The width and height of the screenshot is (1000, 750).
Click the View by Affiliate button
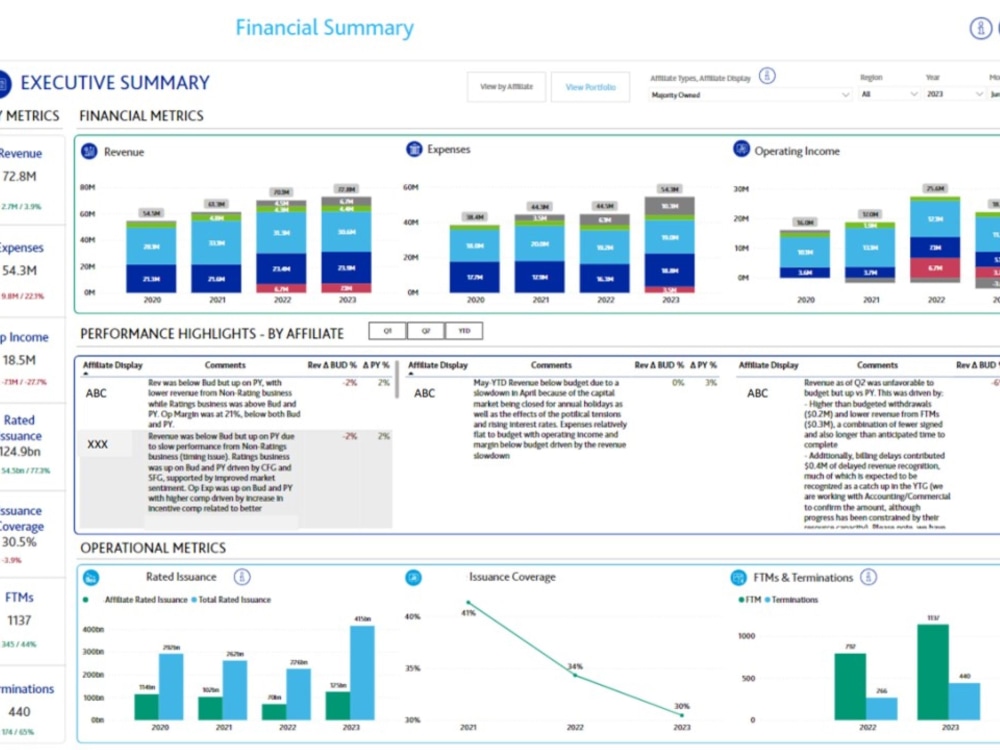tap(506, 87)
